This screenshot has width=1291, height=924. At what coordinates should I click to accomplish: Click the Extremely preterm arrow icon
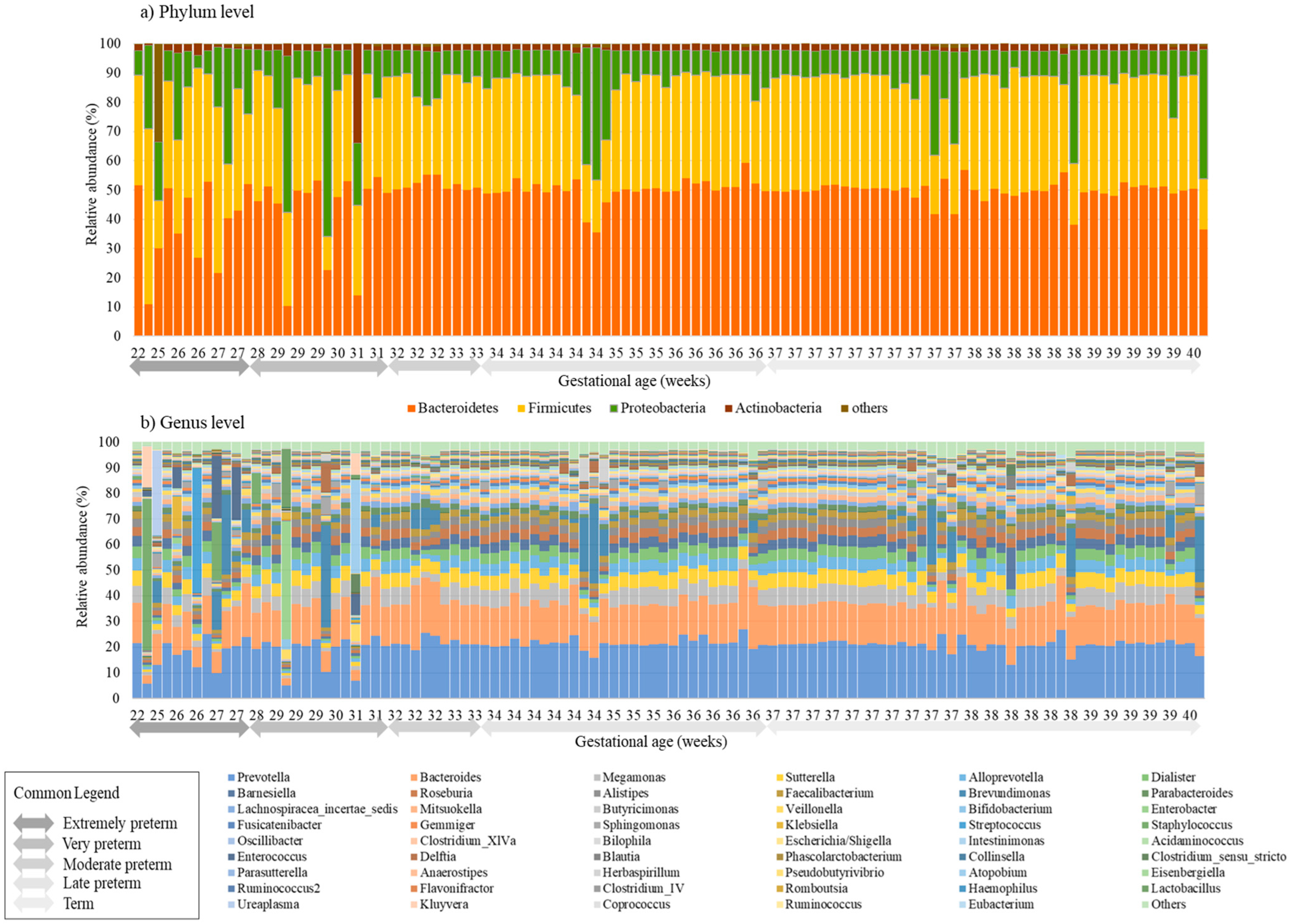(x=34, y=823)
